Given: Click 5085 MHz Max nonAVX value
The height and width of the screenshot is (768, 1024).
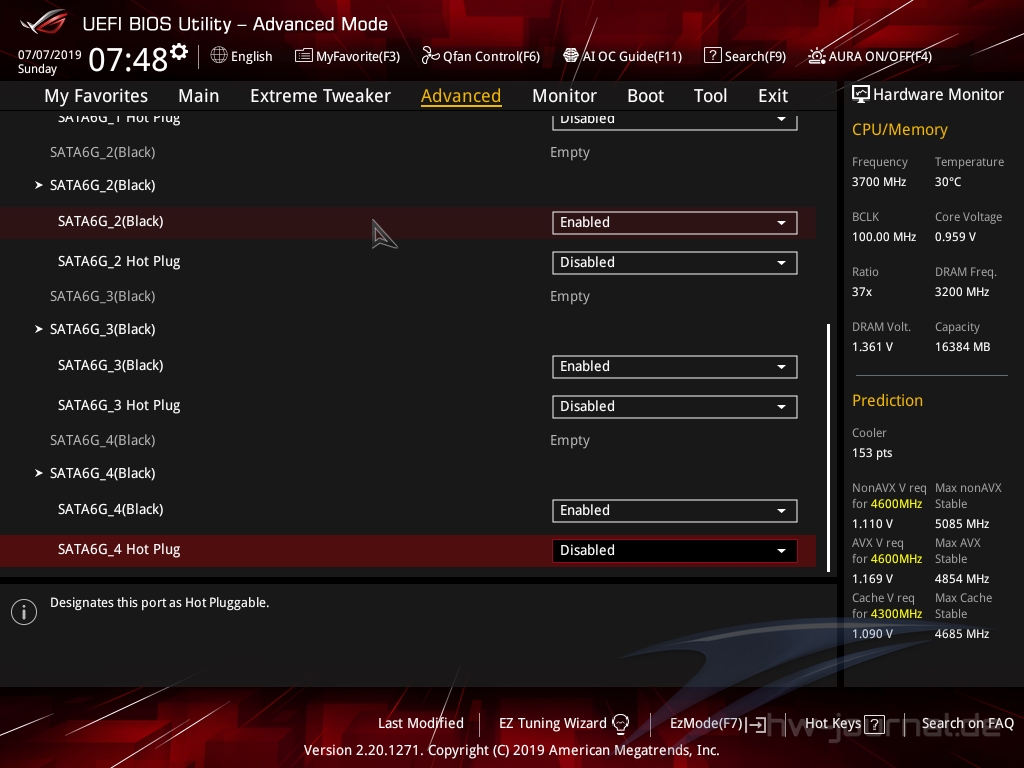Looking at the screenshot, I should coord(962,524).
